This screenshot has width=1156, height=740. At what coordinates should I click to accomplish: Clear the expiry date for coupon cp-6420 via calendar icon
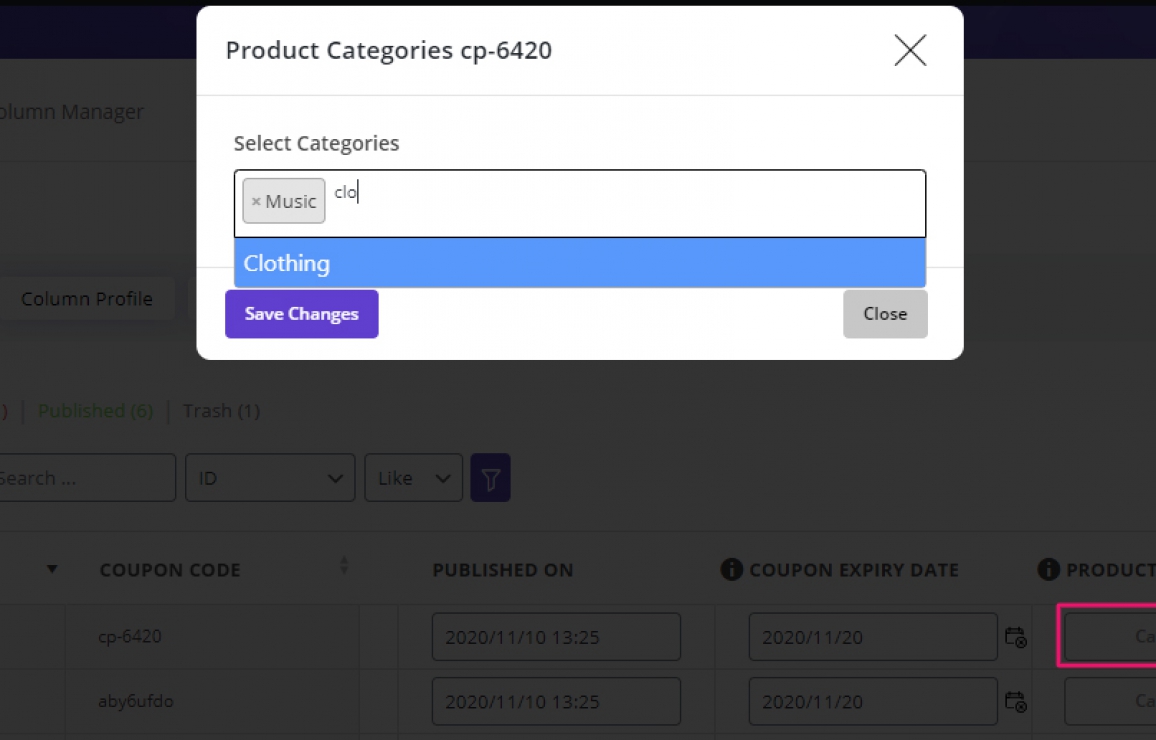pos(1017,636)
